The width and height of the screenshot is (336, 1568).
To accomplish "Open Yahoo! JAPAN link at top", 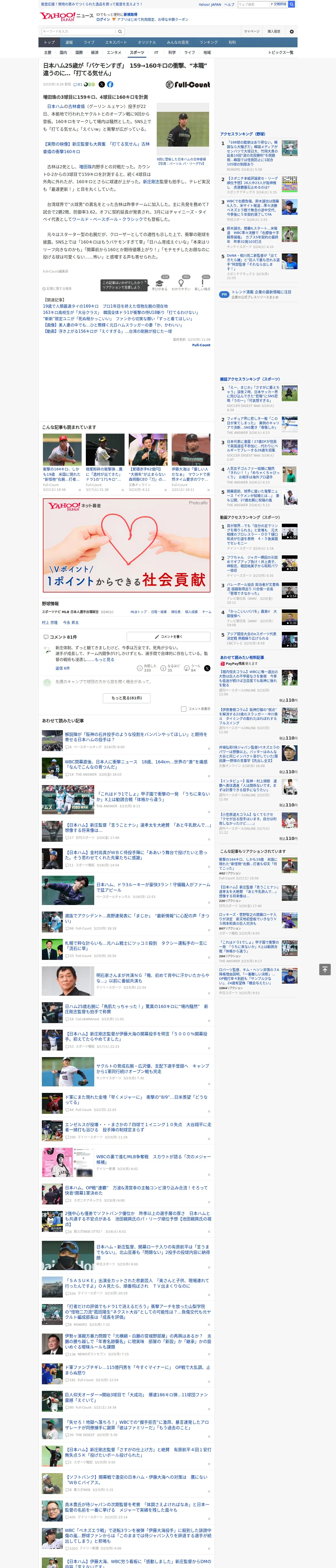I will click(x=210, y=4).
